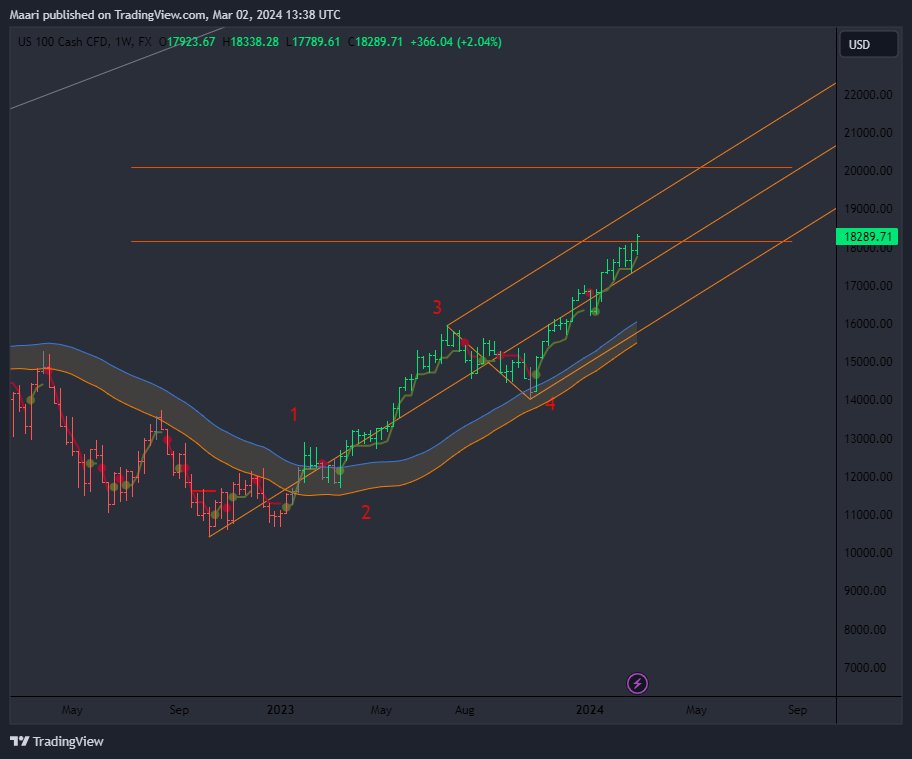Click the red wave label 1
The height and width of the screenshot is (759, 912).
294,415
